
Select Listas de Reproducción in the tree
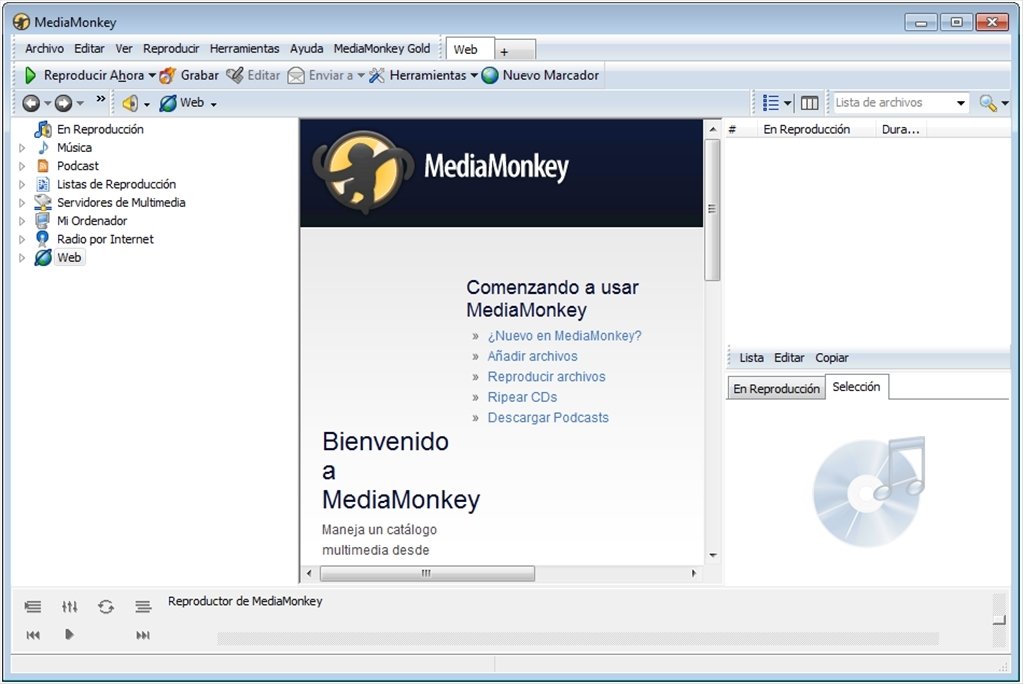116,184
